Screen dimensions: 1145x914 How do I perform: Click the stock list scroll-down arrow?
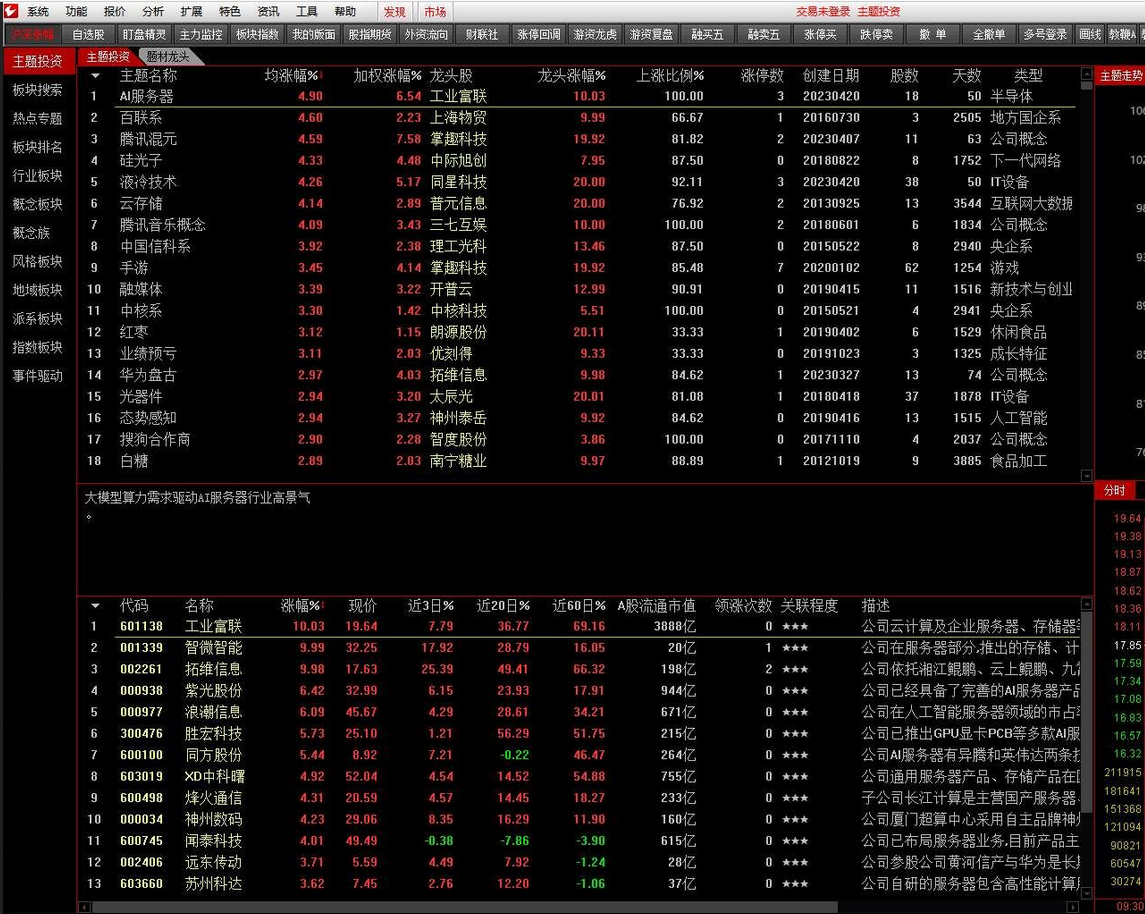pos(1086,894)
